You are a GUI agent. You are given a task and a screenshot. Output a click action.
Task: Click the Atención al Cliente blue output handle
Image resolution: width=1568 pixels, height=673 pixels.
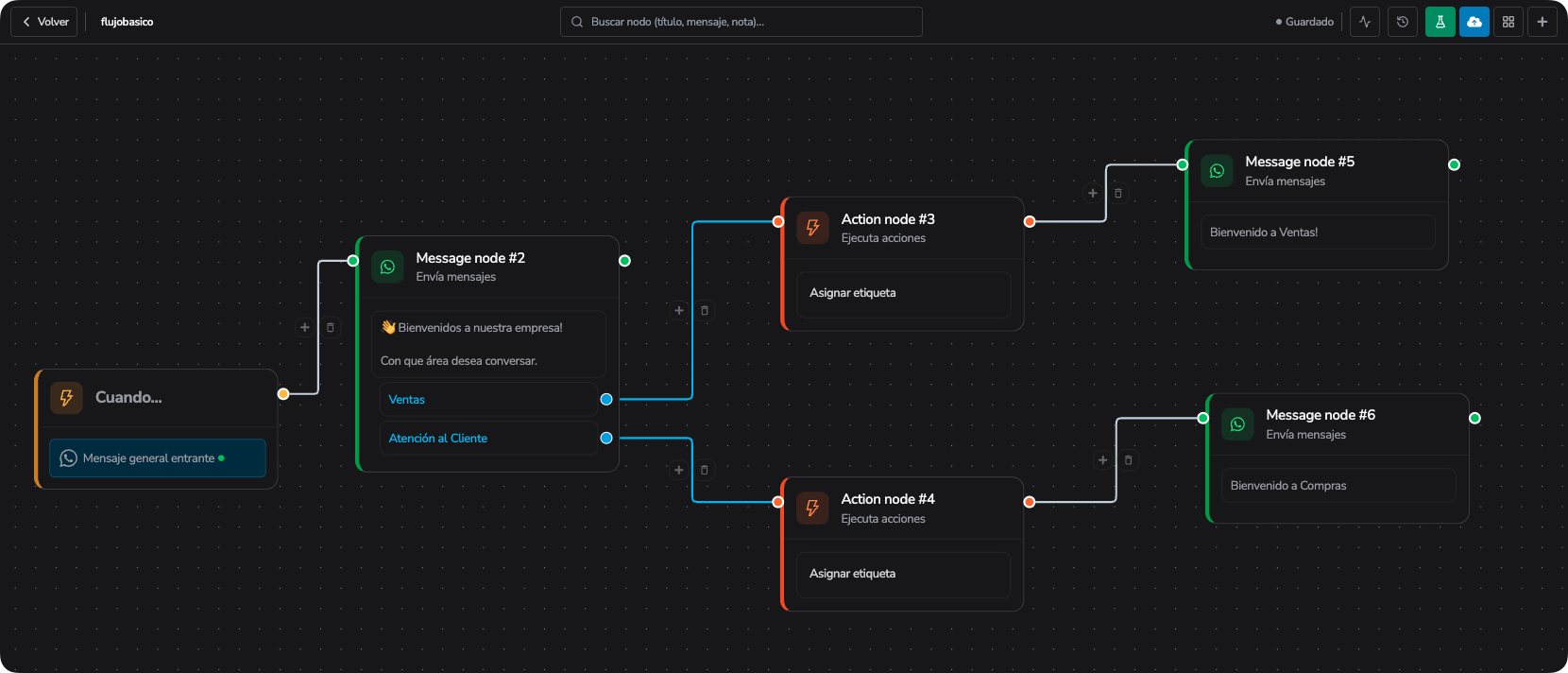pyautogui.click(x=606, y=439)
